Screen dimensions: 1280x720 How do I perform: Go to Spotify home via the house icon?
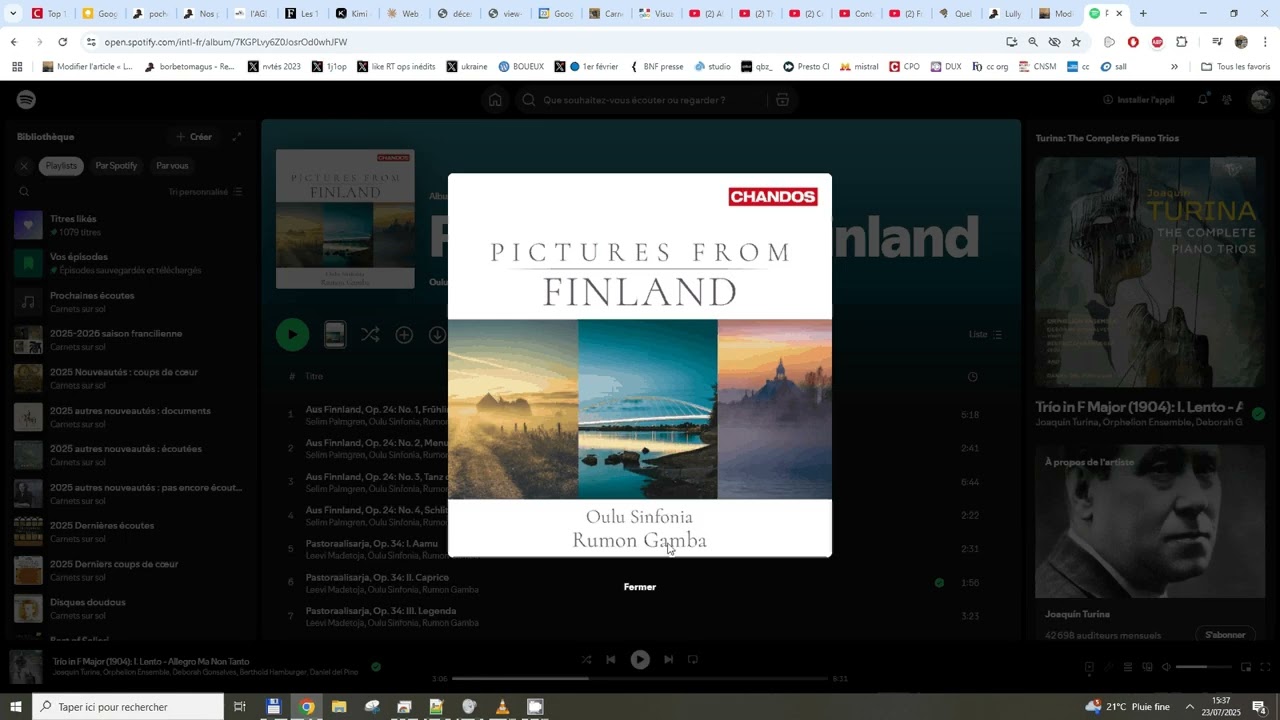pyautogui.click(x=495, y=100)
